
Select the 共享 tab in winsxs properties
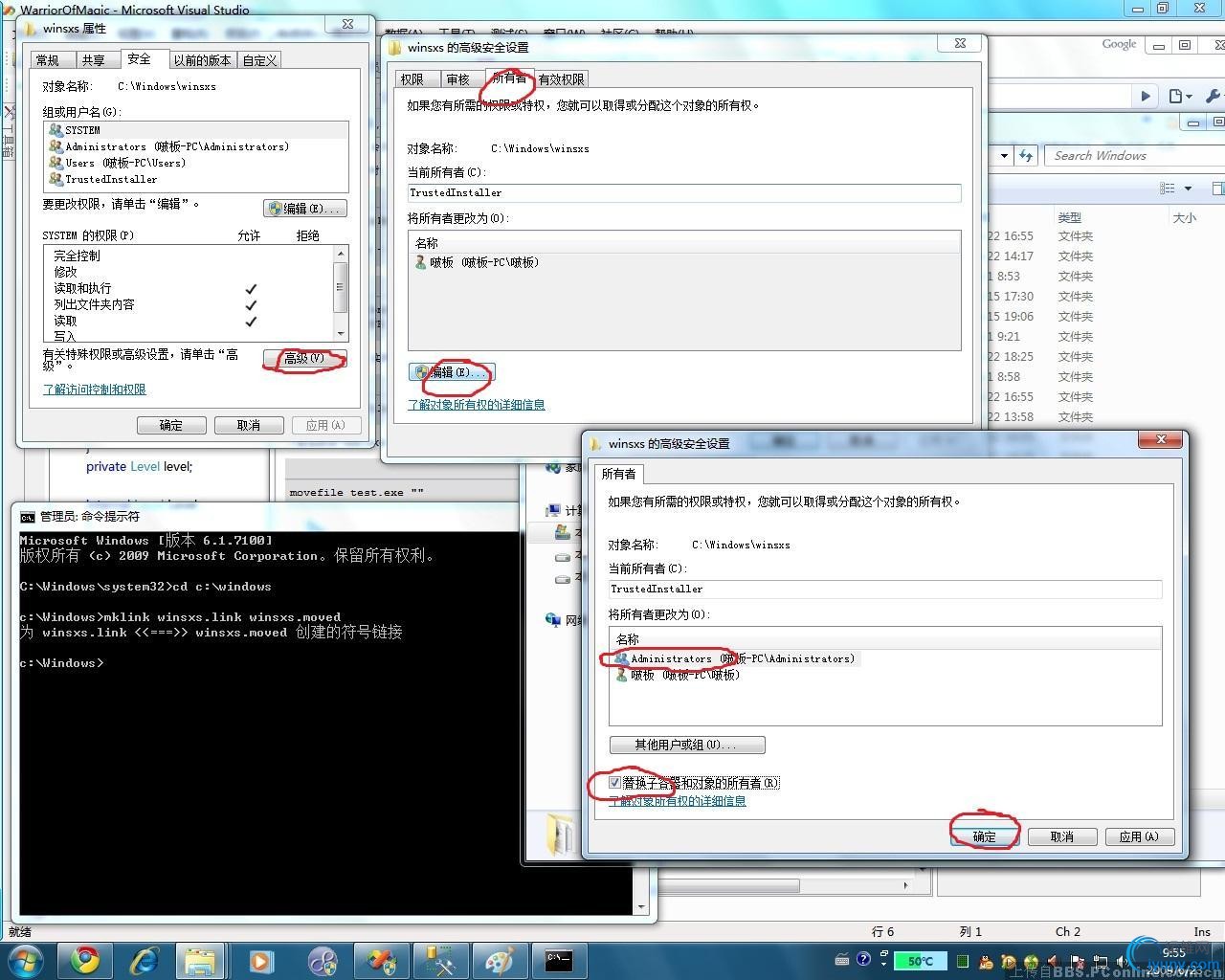point(93,60)
